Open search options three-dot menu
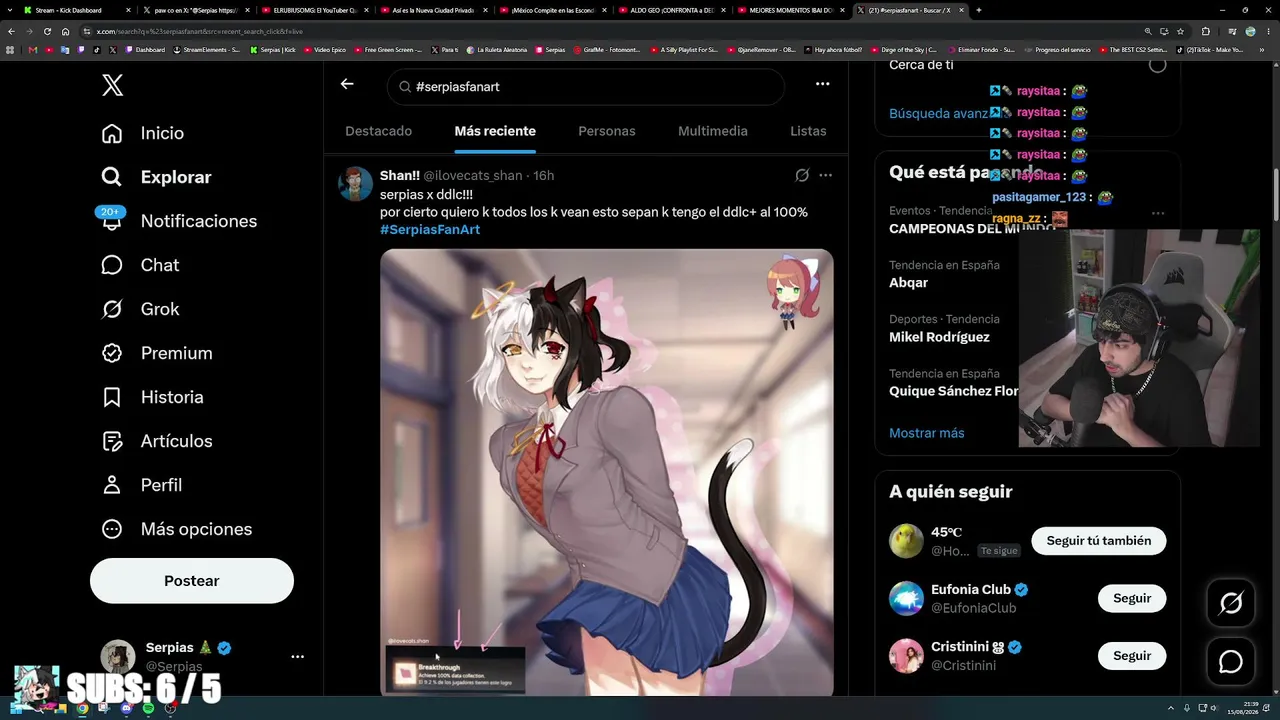 822,84
